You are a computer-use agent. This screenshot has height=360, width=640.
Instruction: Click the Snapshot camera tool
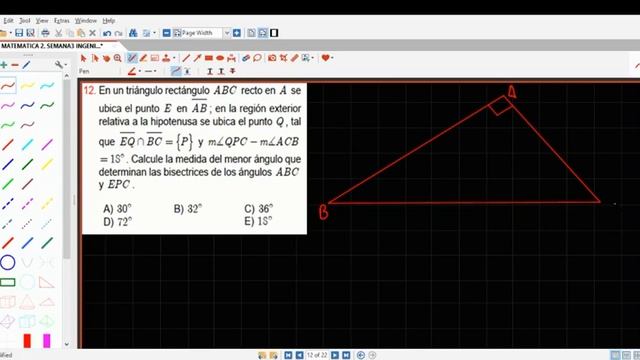coord(272,58)
